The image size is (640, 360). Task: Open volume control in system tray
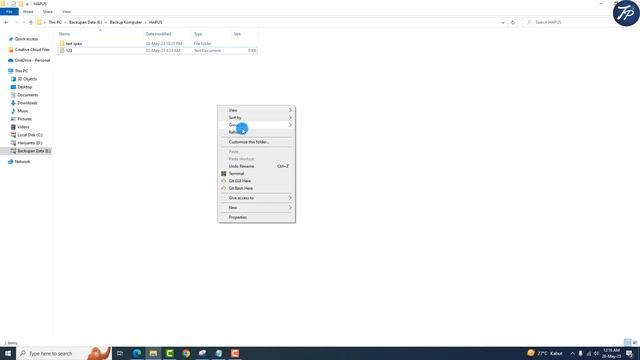click(x=596, y=353)
